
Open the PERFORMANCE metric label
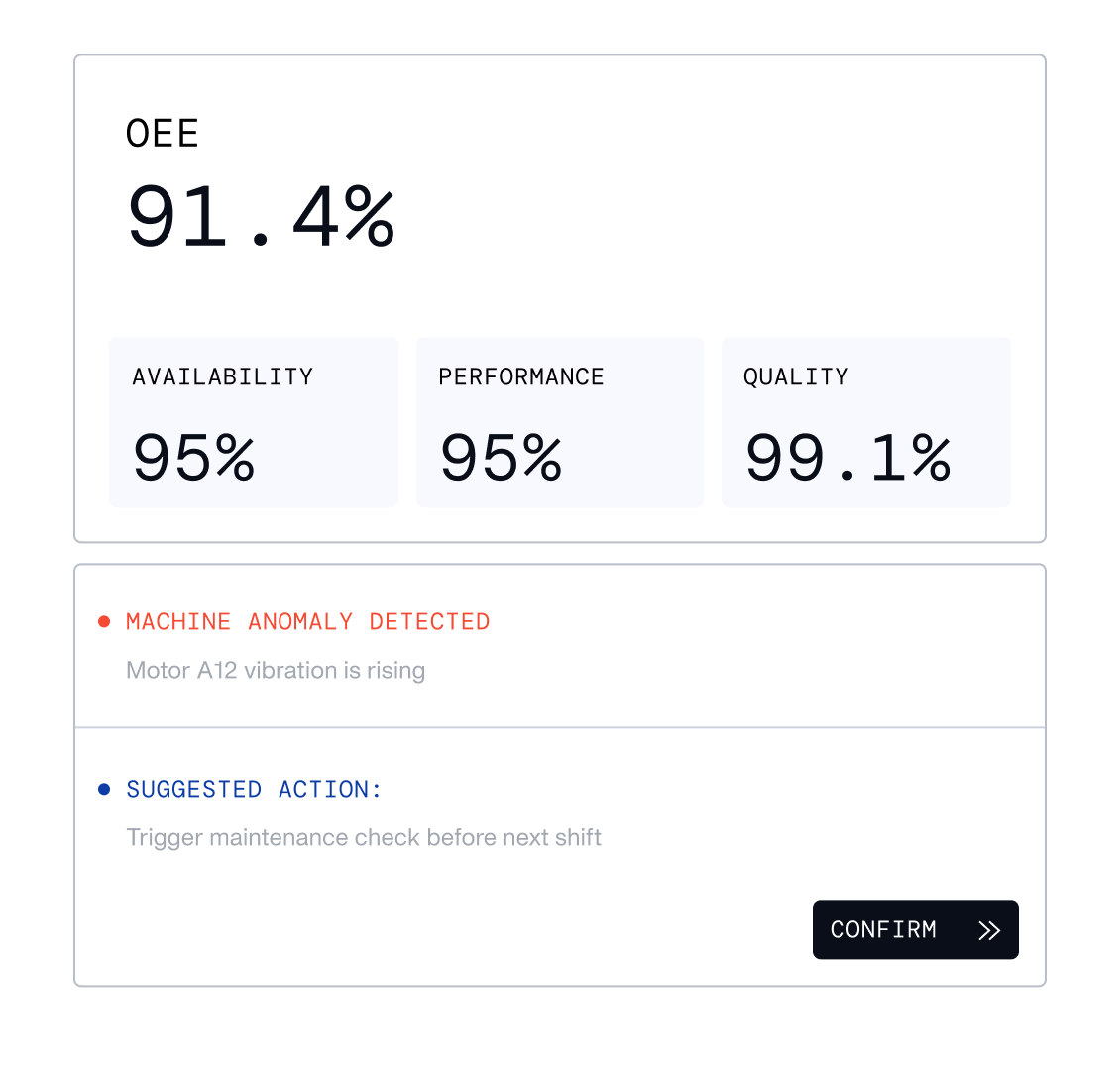pos(521,377)
